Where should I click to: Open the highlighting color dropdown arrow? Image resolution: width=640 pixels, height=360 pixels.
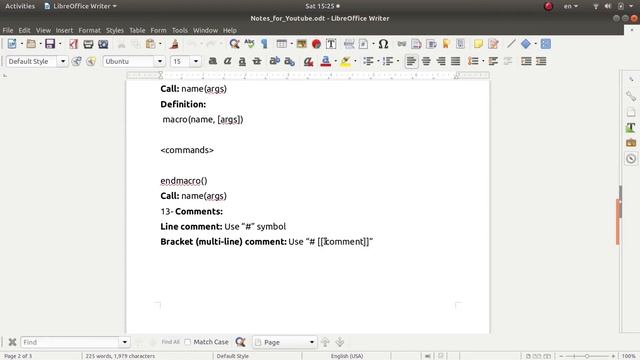[x=355, y=61]
